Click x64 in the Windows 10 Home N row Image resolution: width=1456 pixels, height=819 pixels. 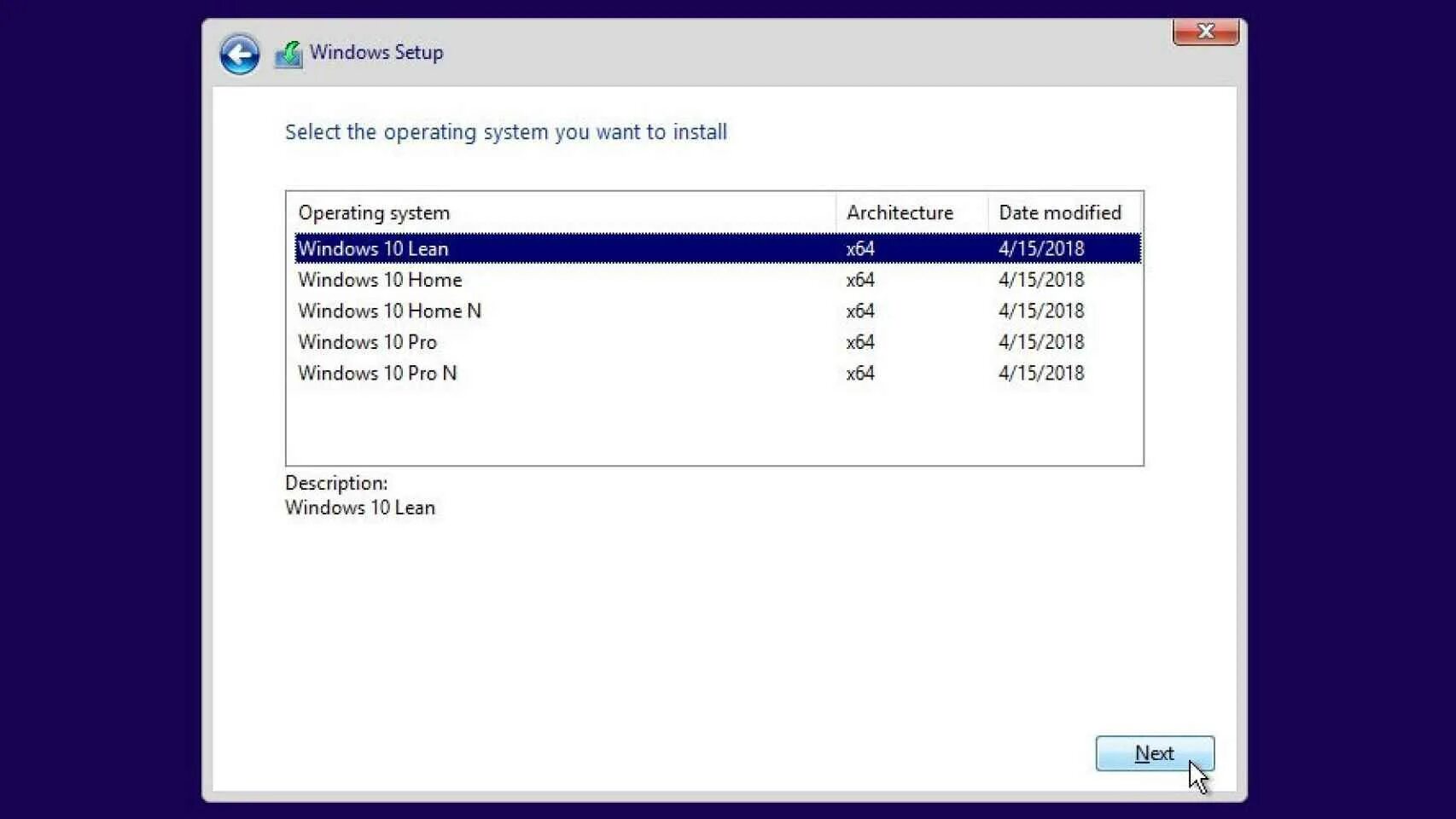pyautogui.click(x=860, y=311)
